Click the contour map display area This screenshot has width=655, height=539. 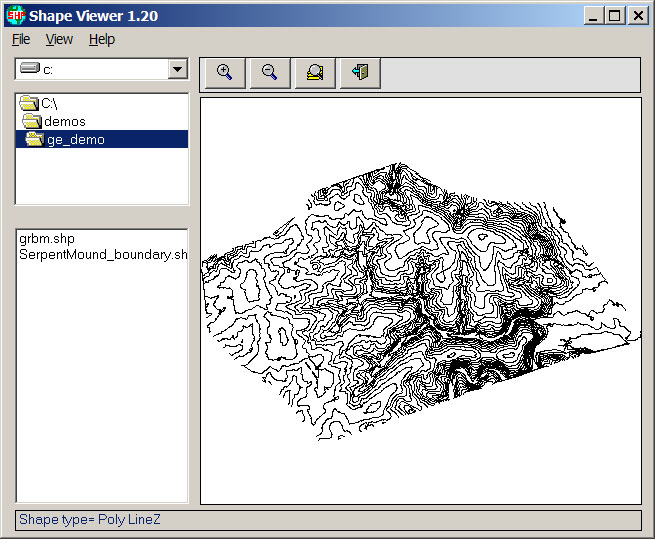click(x=421, y=301)
